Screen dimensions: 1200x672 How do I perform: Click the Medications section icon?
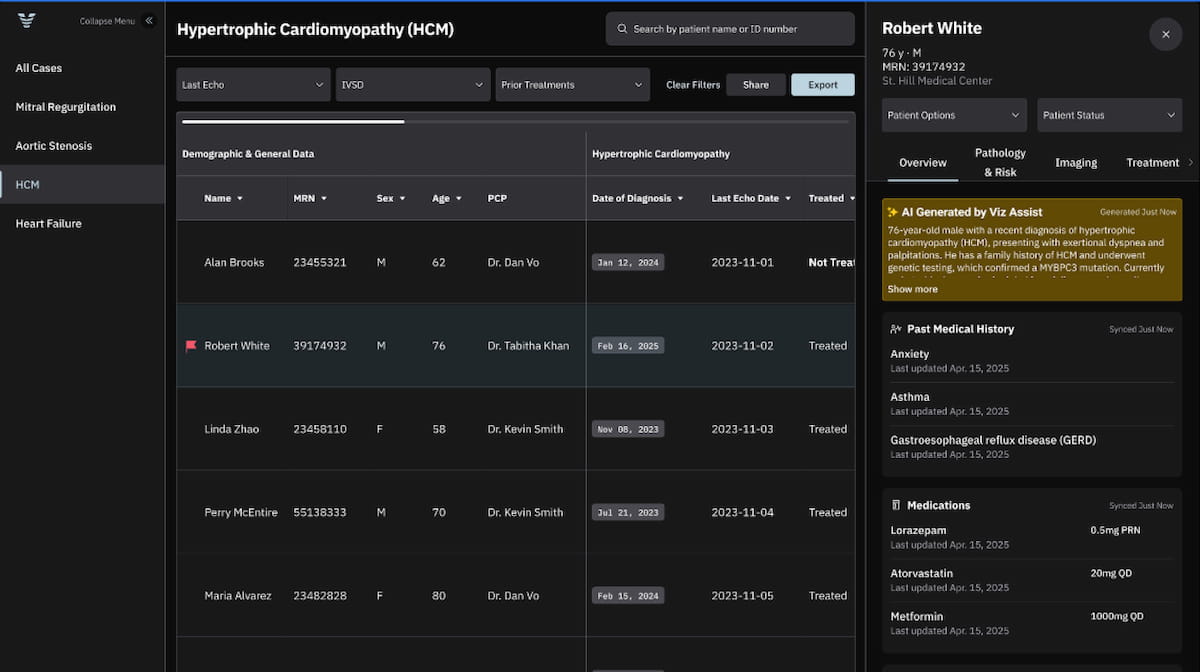[895, 506]
